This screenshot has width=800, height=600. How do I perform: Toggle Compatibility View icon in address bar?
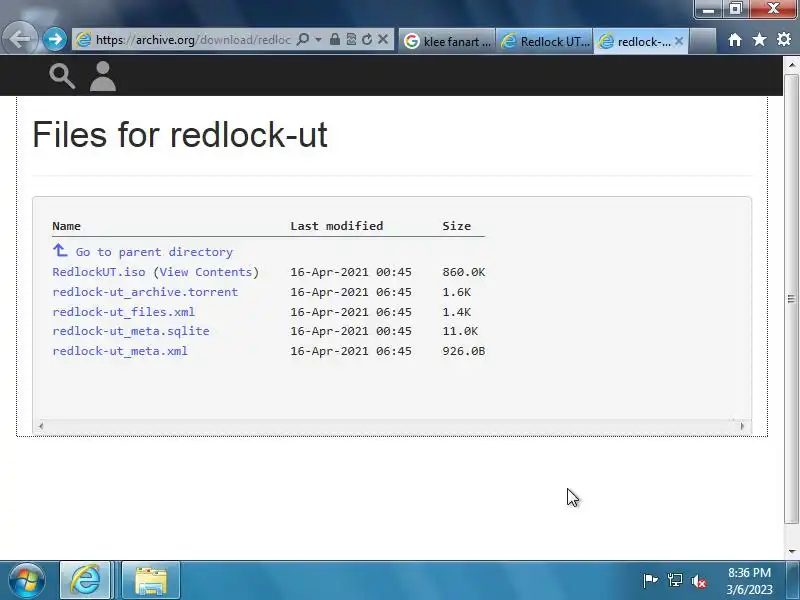pyautogui.click(x=351, y=39)
